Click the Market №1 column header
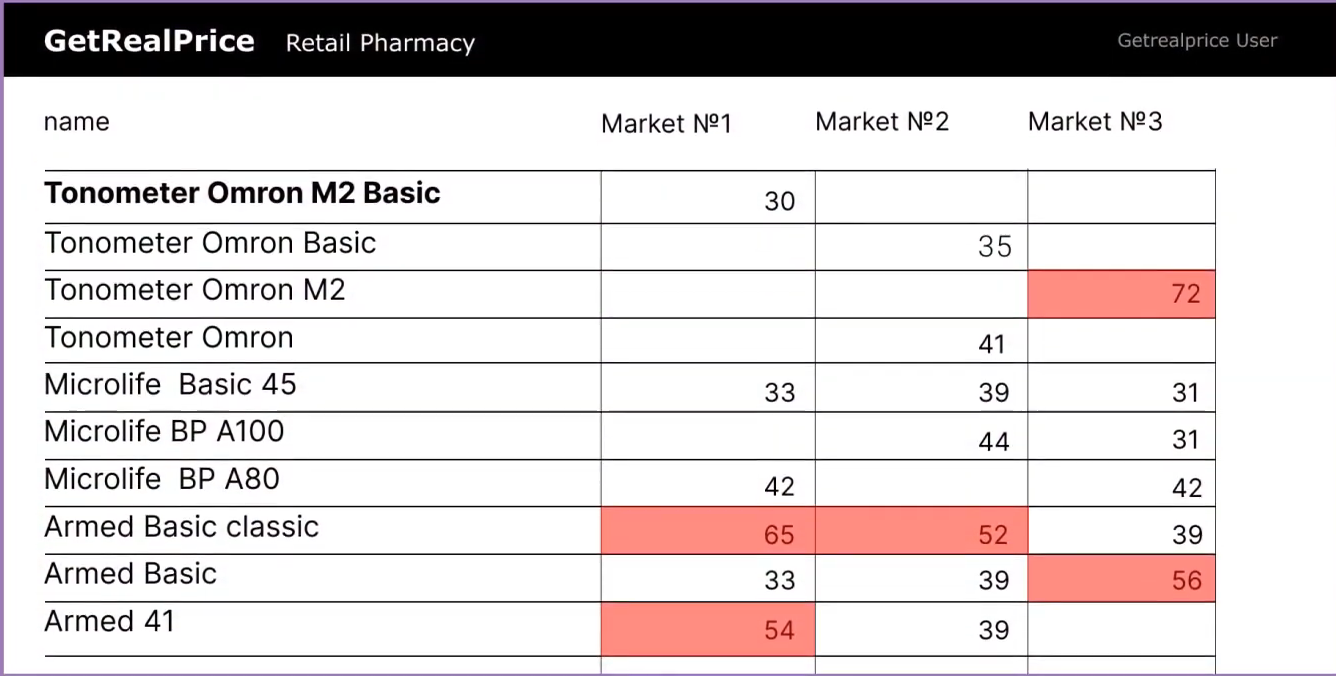The image size is (1336, 676). click(x=667, y=124)
